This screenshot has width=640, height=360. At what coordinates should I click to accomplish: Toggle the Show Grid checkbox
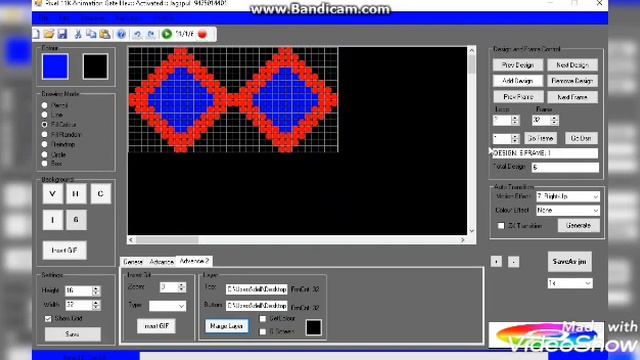[x=48, y=318]
